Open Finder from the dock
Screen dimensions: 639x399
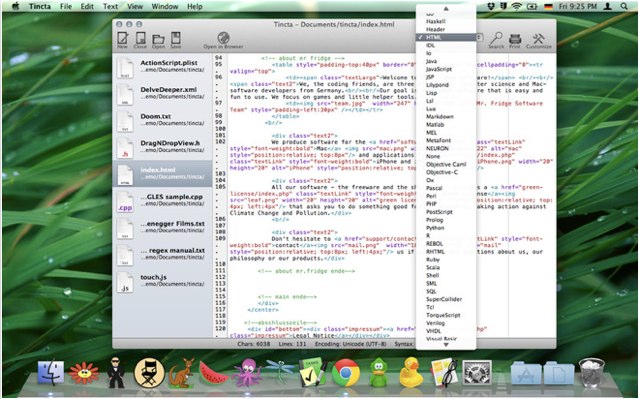tap(51, 373)
